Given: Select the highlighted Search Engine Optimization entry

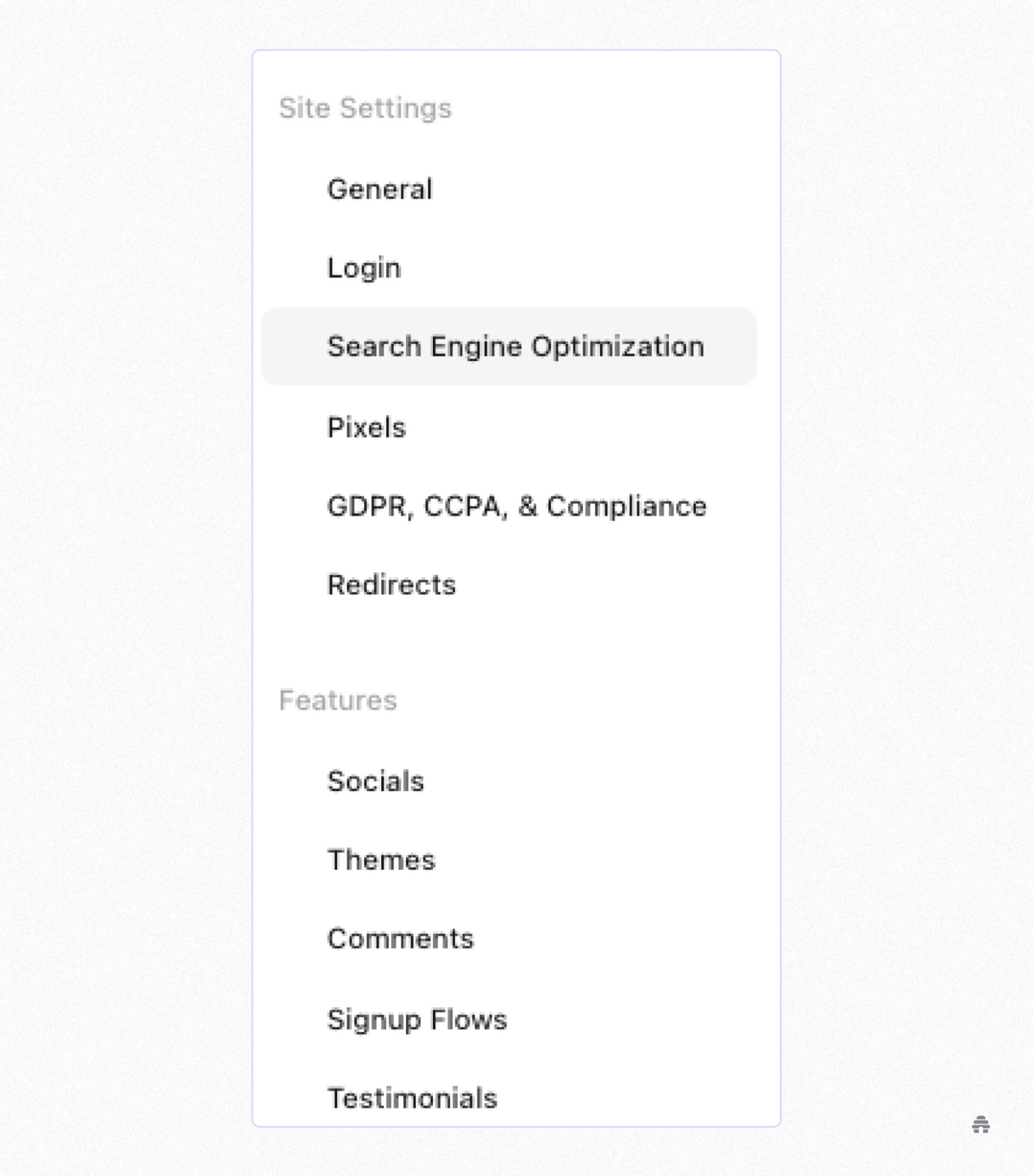Looking at the screenshot, I should (515, 347).
